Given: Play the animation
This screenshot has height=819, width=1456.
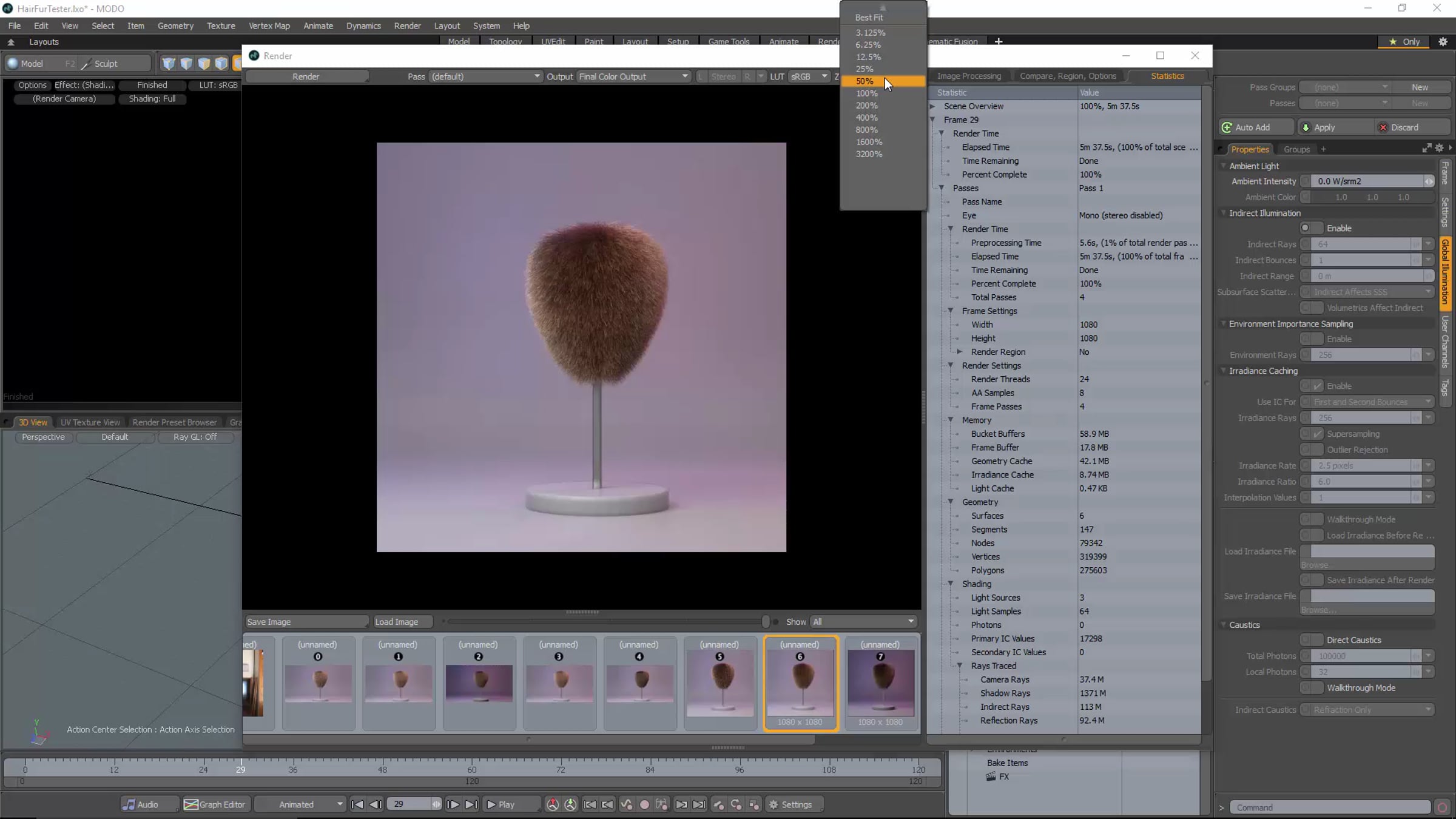Looking at the screenshot, I should (511, 804).
